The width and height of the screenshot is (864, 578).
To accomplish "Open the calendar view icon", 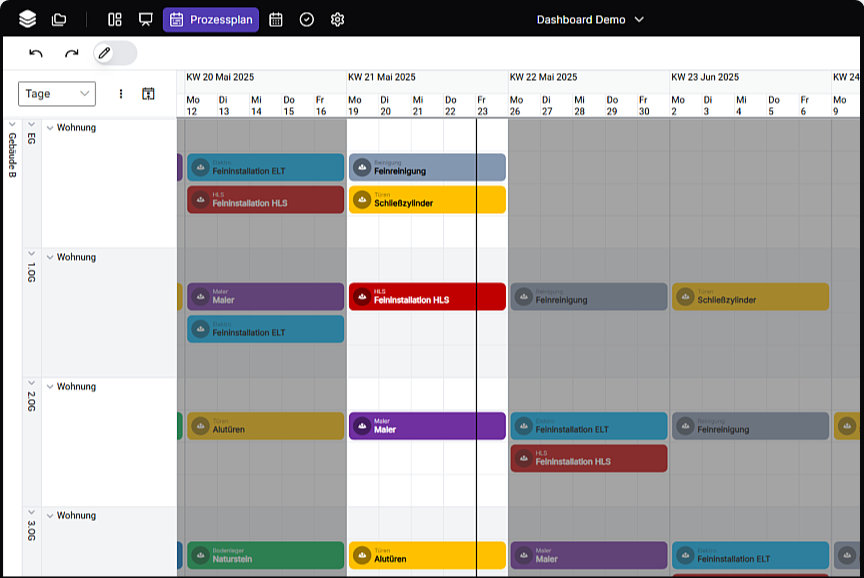I will (x=276, y=19).
